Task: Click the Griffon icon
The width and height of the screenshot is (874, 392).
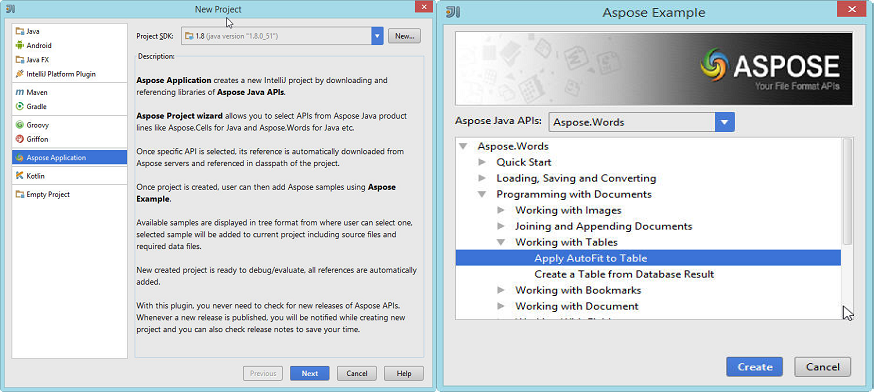Action: pyautogui.click(x=20, y=139)
